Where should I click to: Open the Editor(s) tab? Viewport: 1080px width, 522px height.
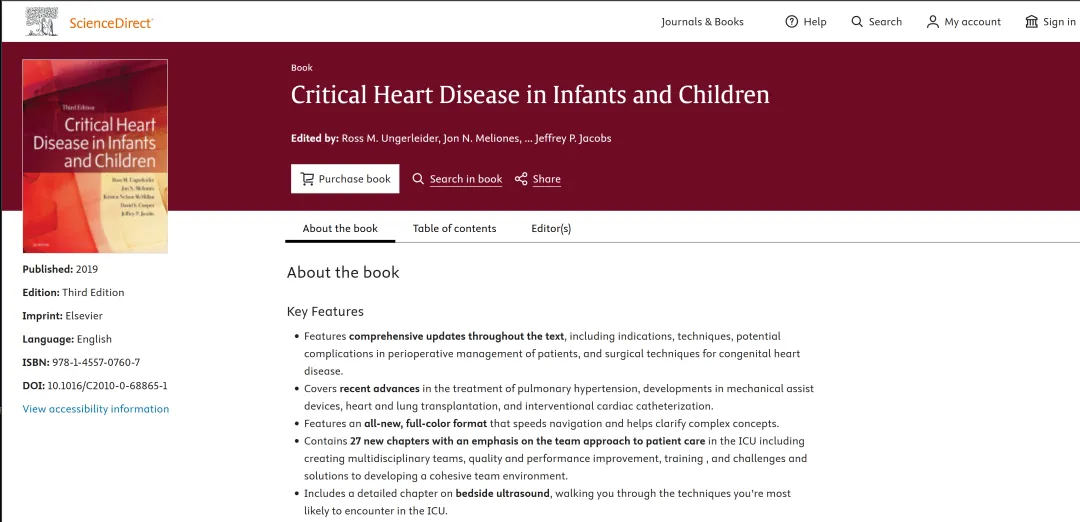click(x=551, y=228)
